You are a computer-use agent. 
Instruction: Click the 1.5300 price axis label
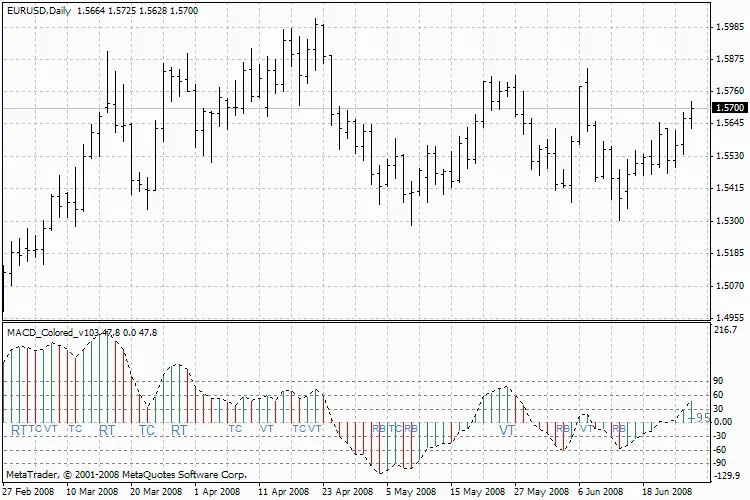pos(729,220)
